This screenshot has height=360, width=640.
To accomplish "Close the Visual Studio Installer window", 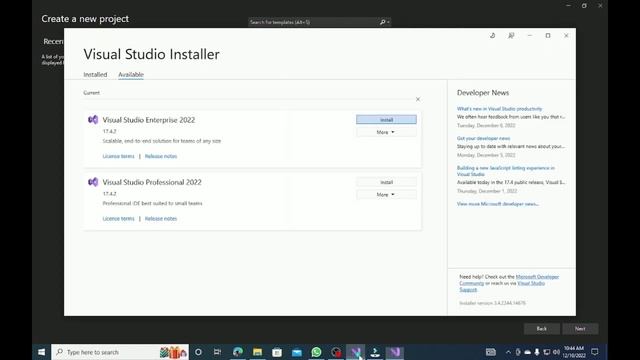I will [x=566, y=36].
